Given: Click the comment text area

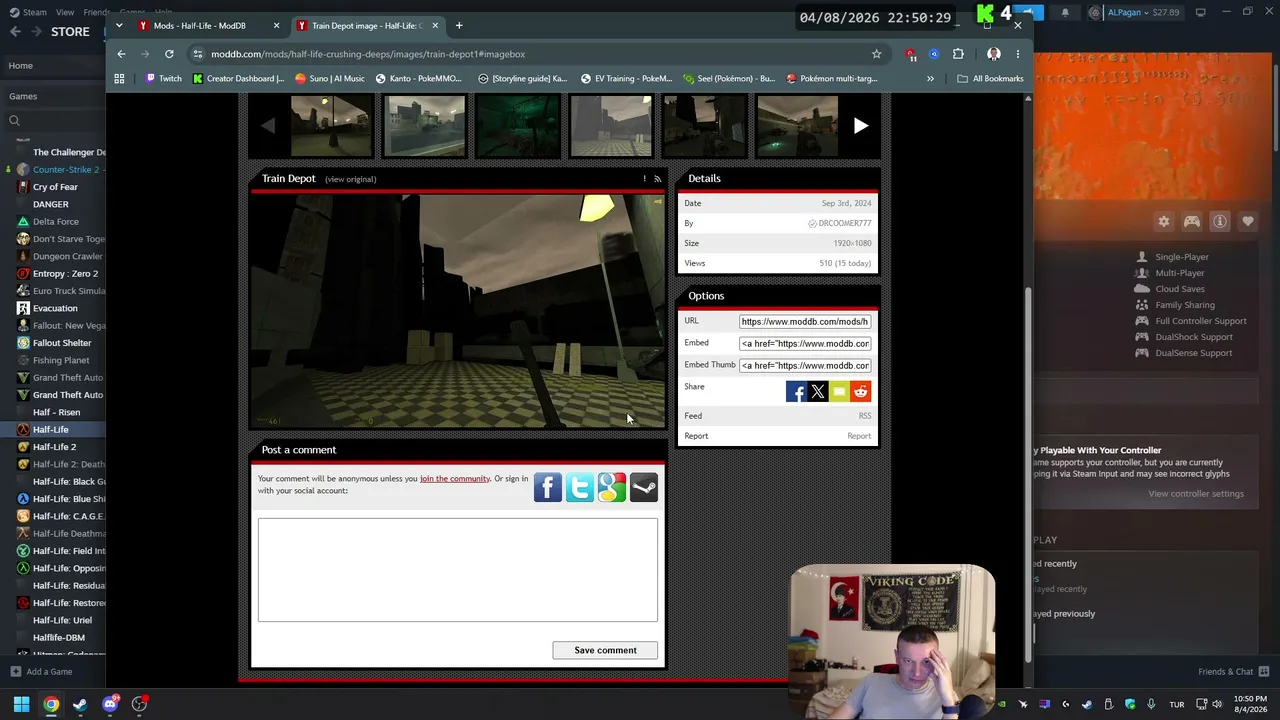Looking at the screenshot, I should point(458,570).
